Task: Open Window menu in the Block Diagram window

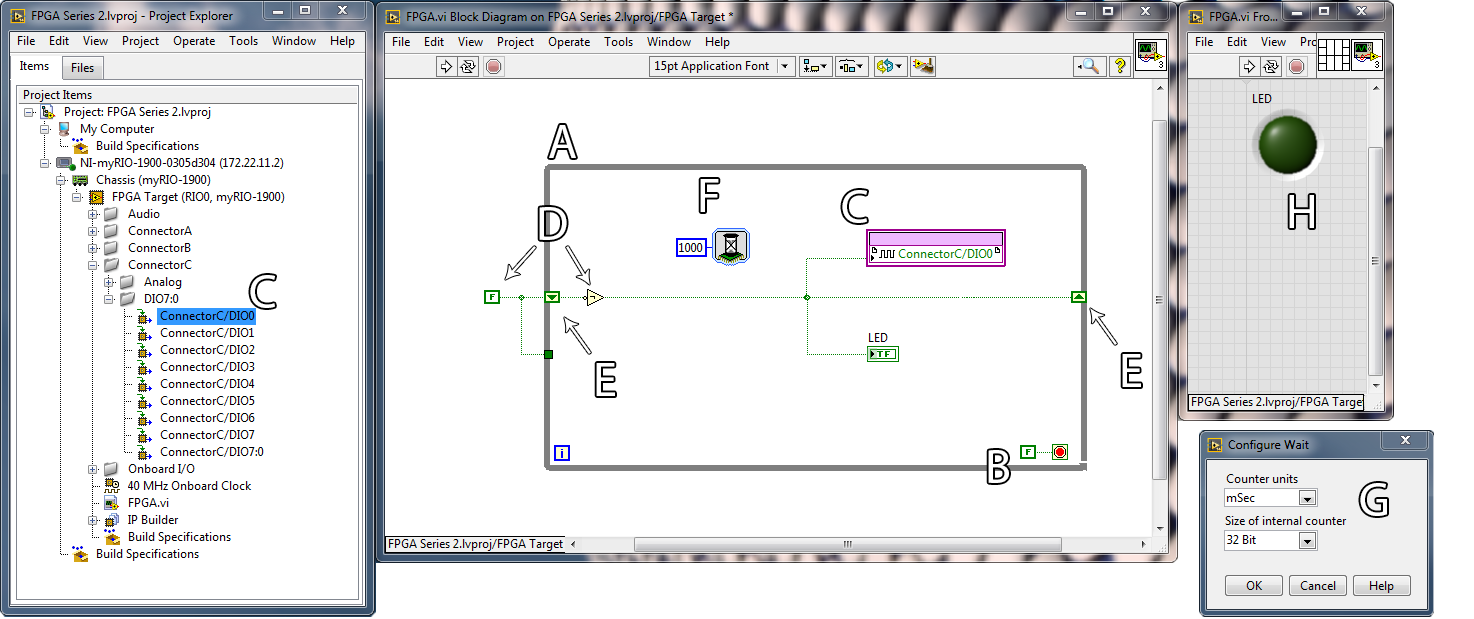Action: coord(669,42)
